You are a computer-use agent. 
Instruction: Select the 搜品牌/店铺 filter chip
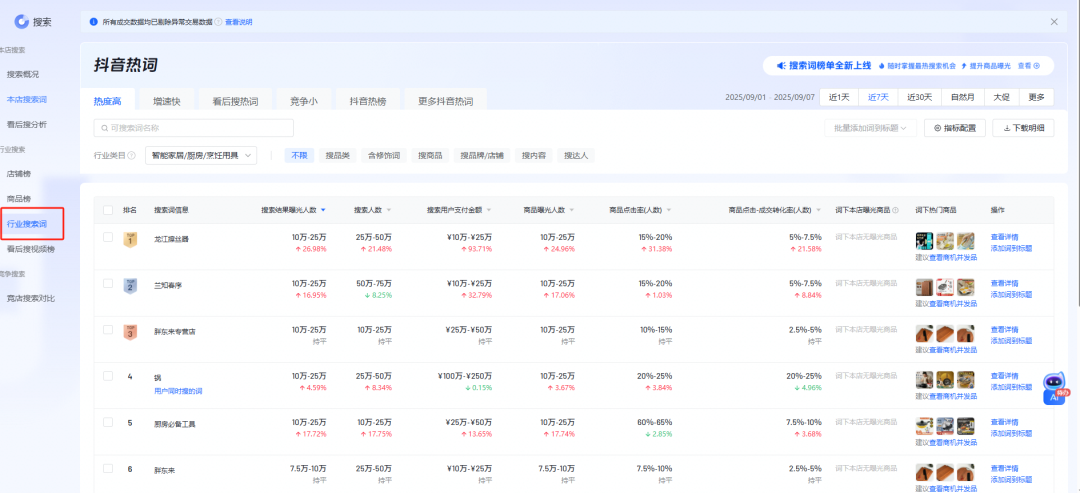481,156
